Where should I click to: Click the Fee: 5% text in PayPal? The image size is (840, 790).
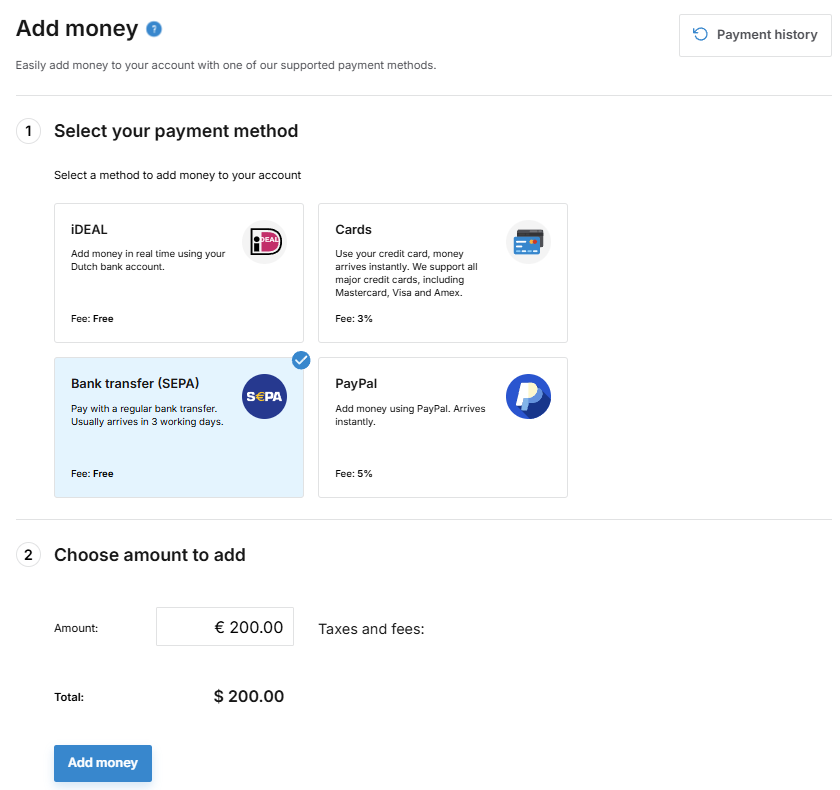click(354, 473)
